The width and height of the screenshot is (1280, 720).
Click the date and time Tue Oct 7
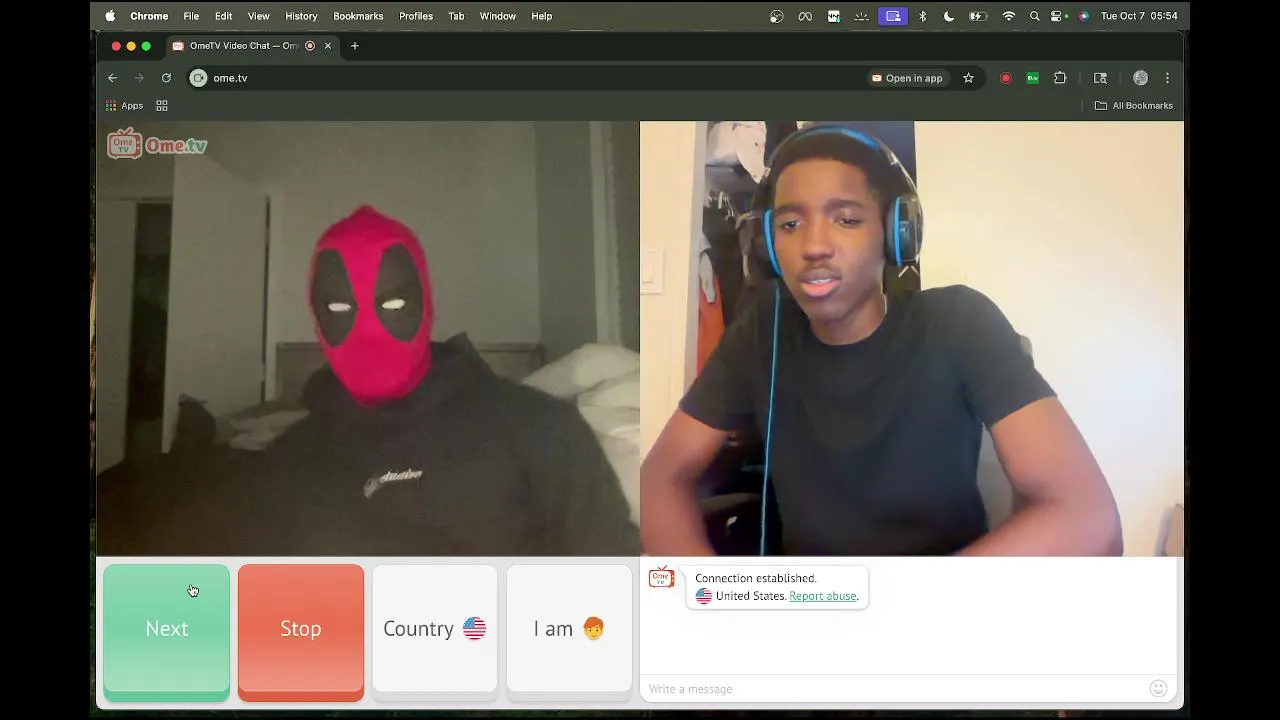pos(1139,16)
